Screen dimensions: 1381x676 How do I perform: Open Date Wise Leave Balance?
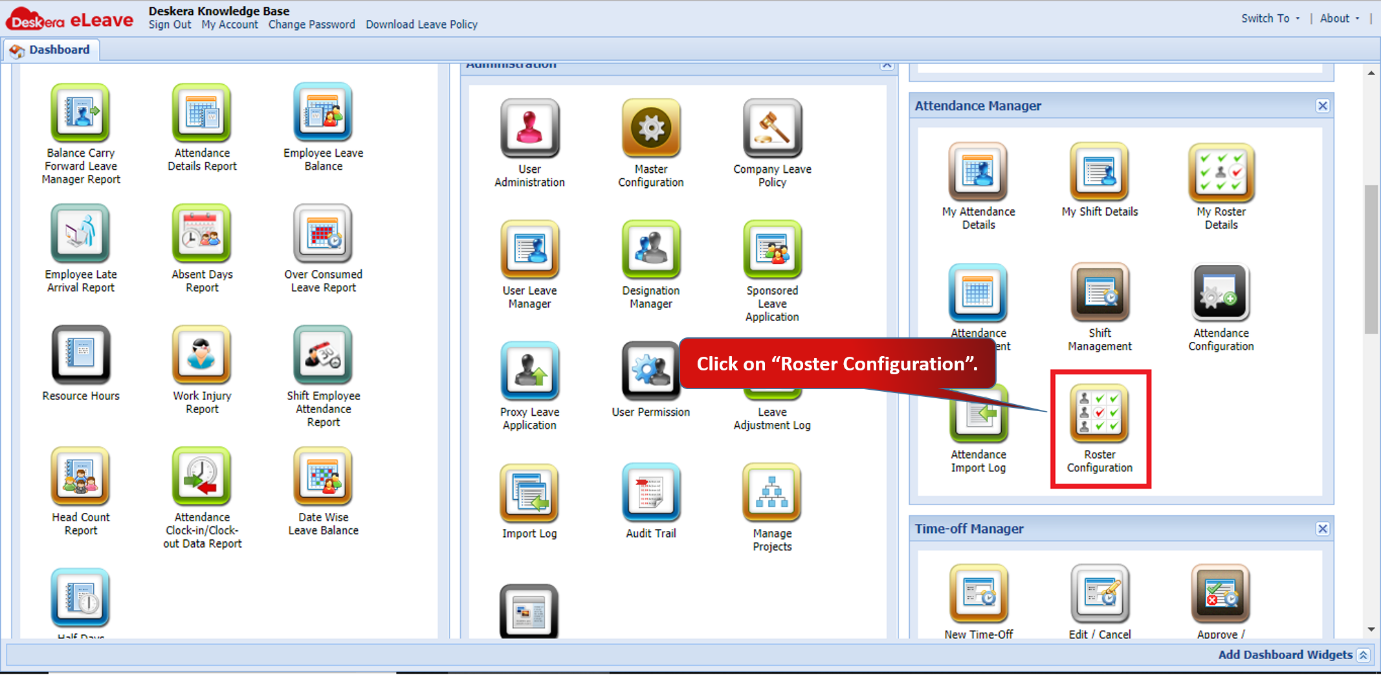(x=323, y=477)
